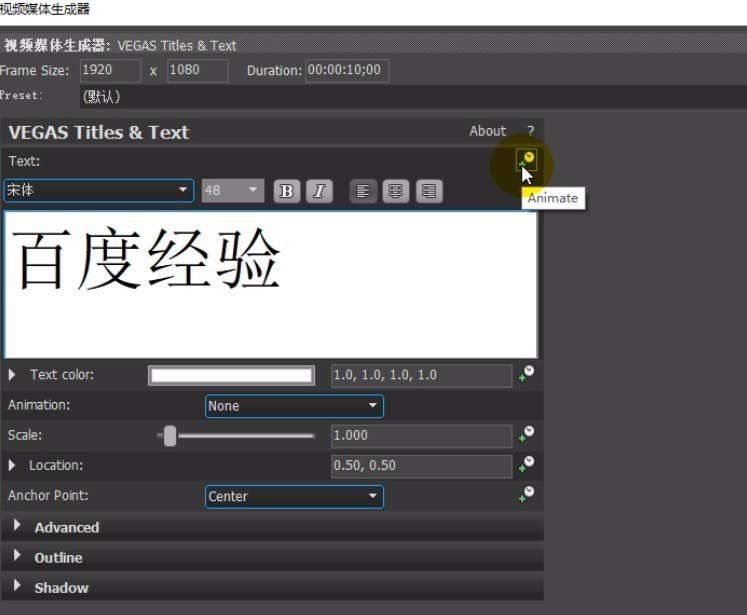Screen dimensions: 747x615
Task: Click the Location value field 0.50, 0.50
Action: tap(422, 466)
